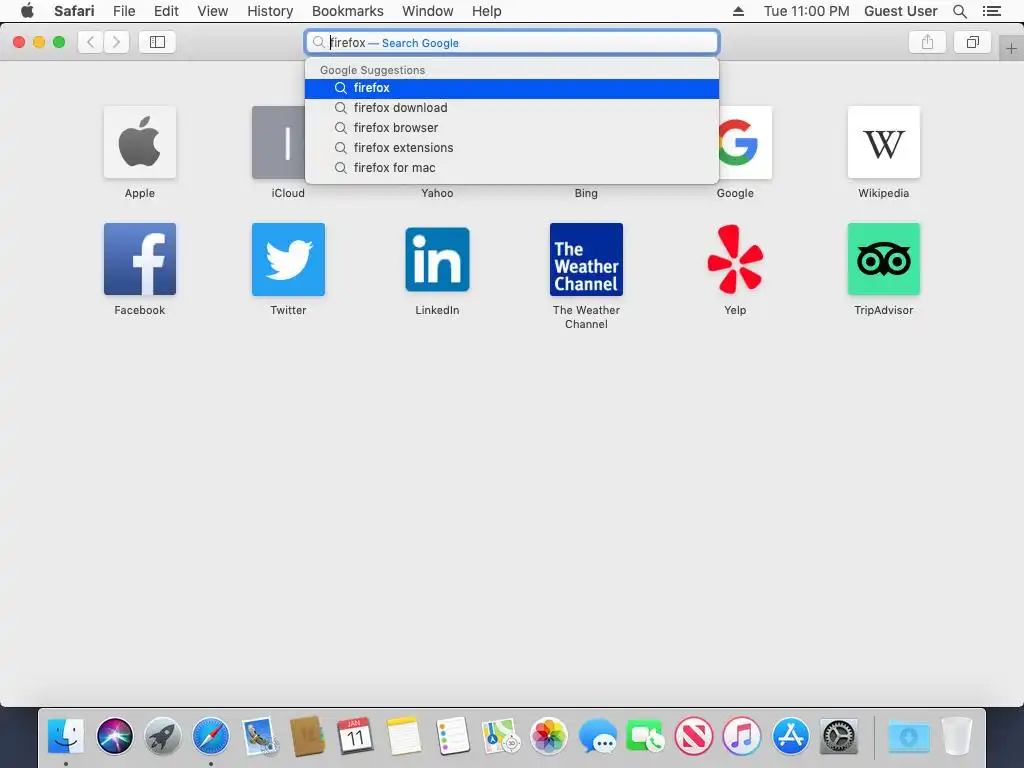Open Contacts book in the Dock

307,735
